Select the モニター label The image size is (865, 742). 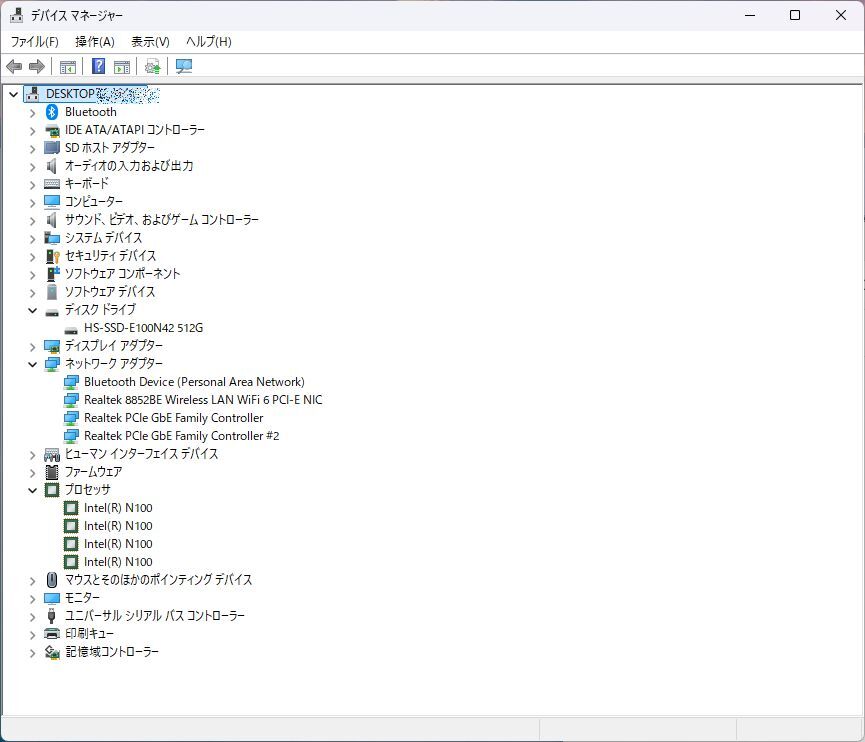click(x=82, y=598)
